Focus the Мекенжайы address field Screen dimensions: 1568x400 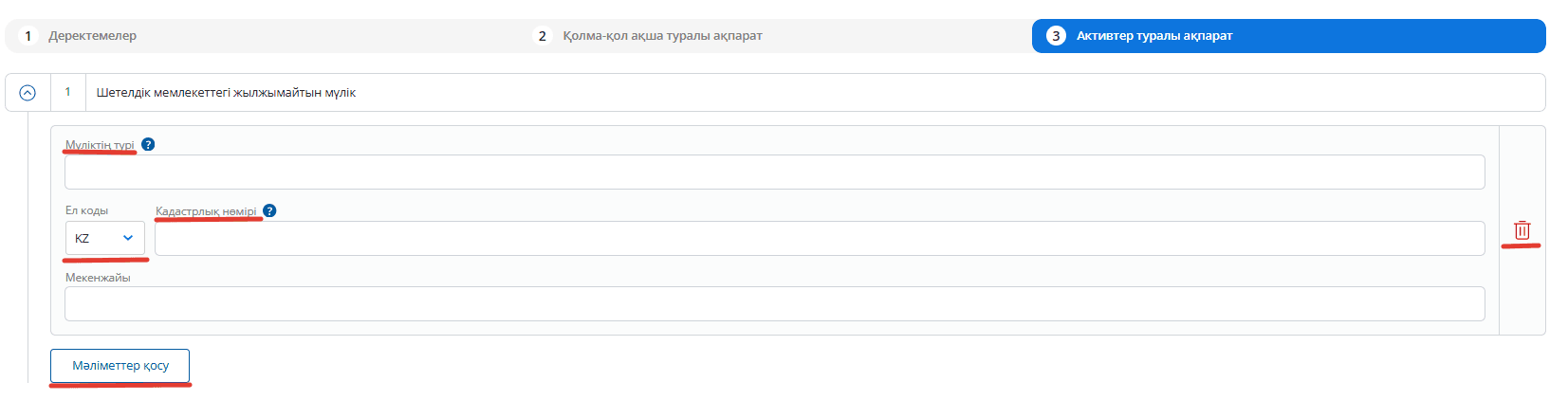[774, 304]
